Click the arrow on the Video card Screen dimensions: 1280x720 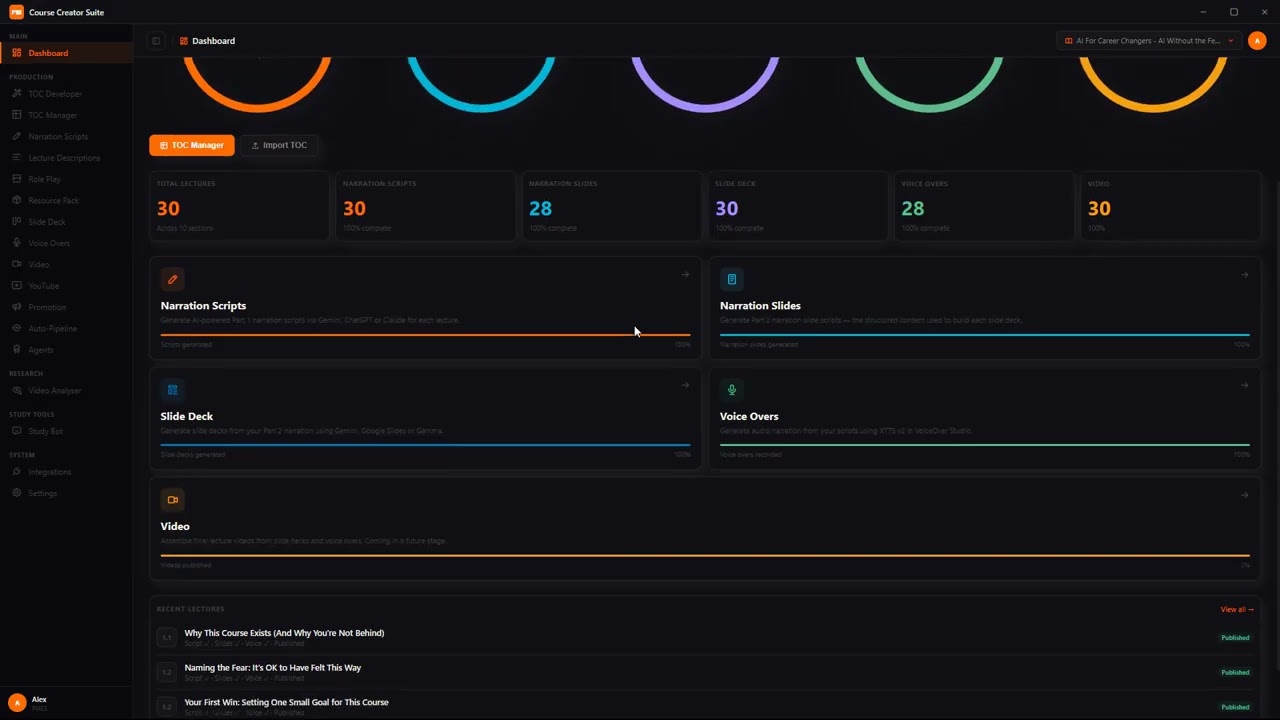click(1244, 495)
